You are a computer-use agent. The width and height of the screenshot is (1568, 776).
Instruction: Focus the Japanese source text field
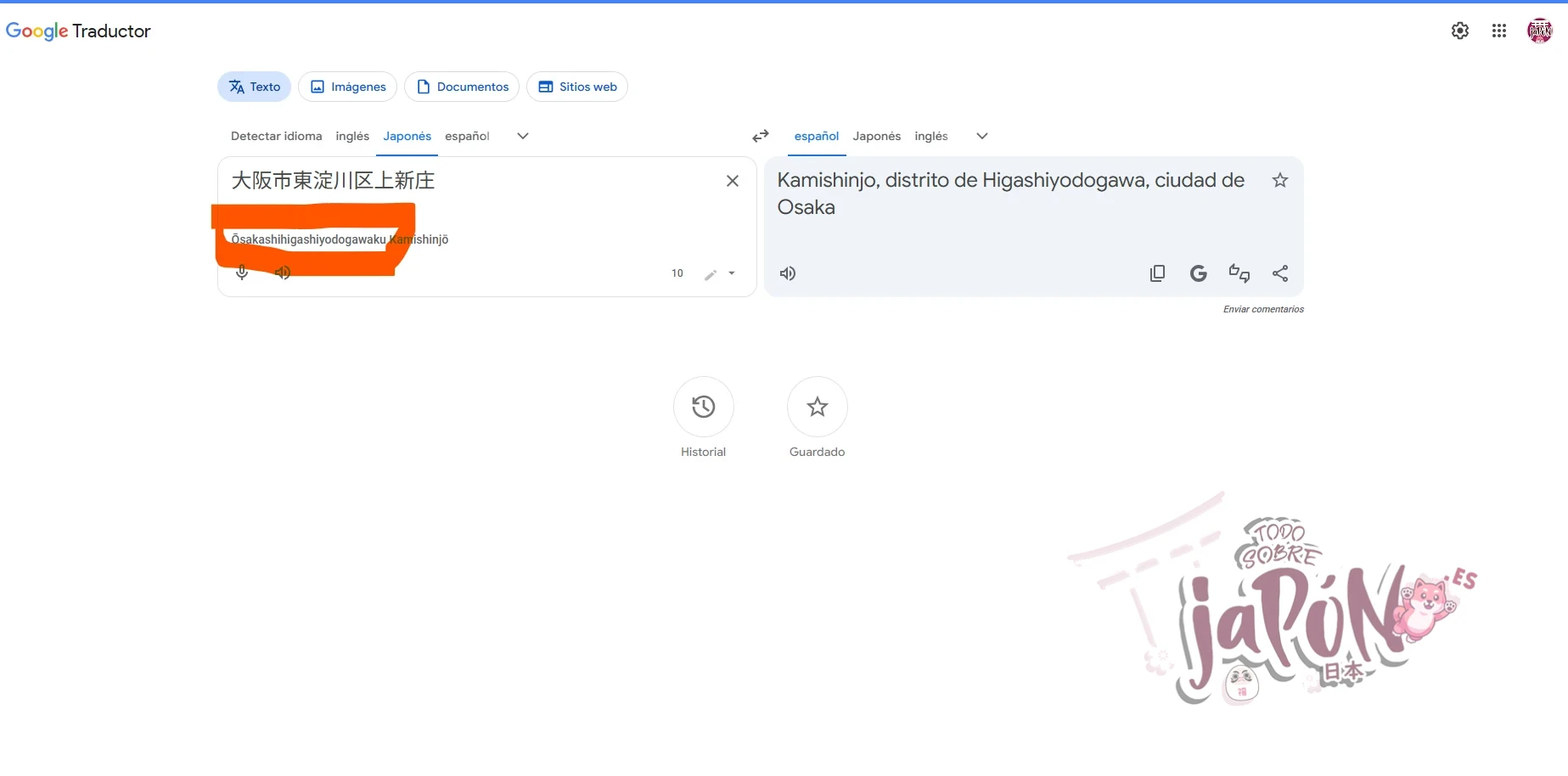(471, 181)
